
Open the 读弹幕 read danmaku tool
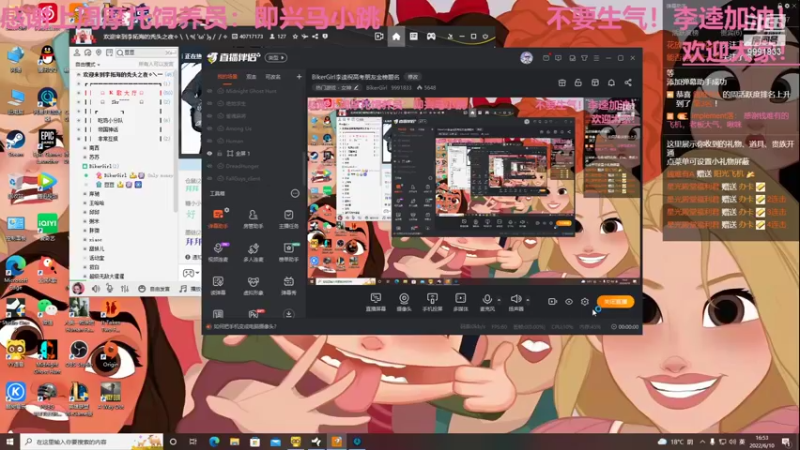tap(218, 285)
